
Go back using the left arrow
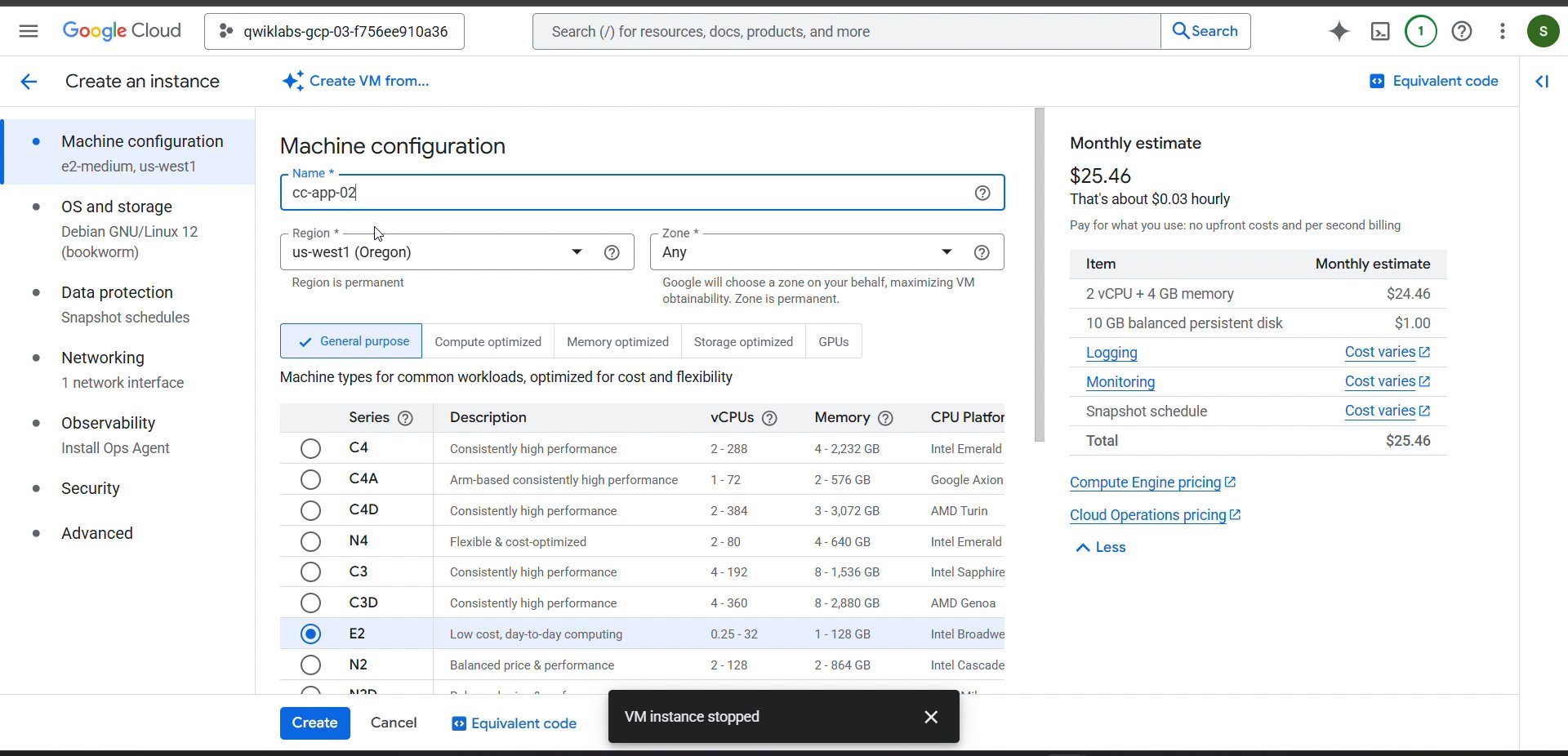(x=29, y=81)
